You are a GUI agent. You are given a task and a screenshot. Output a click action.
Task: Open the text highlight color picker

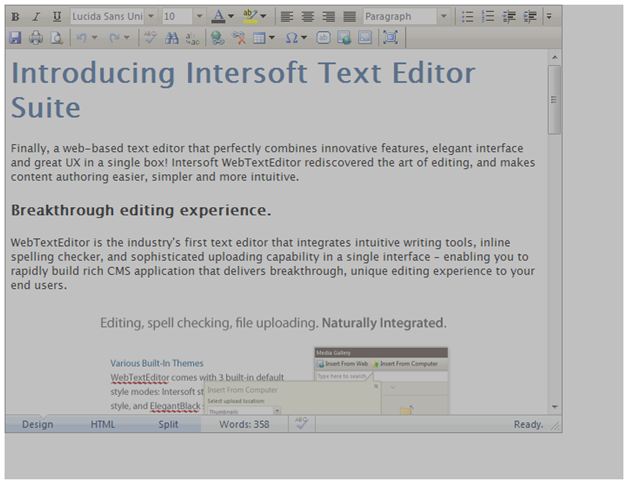pyautogui.click(x=262, y=17)
